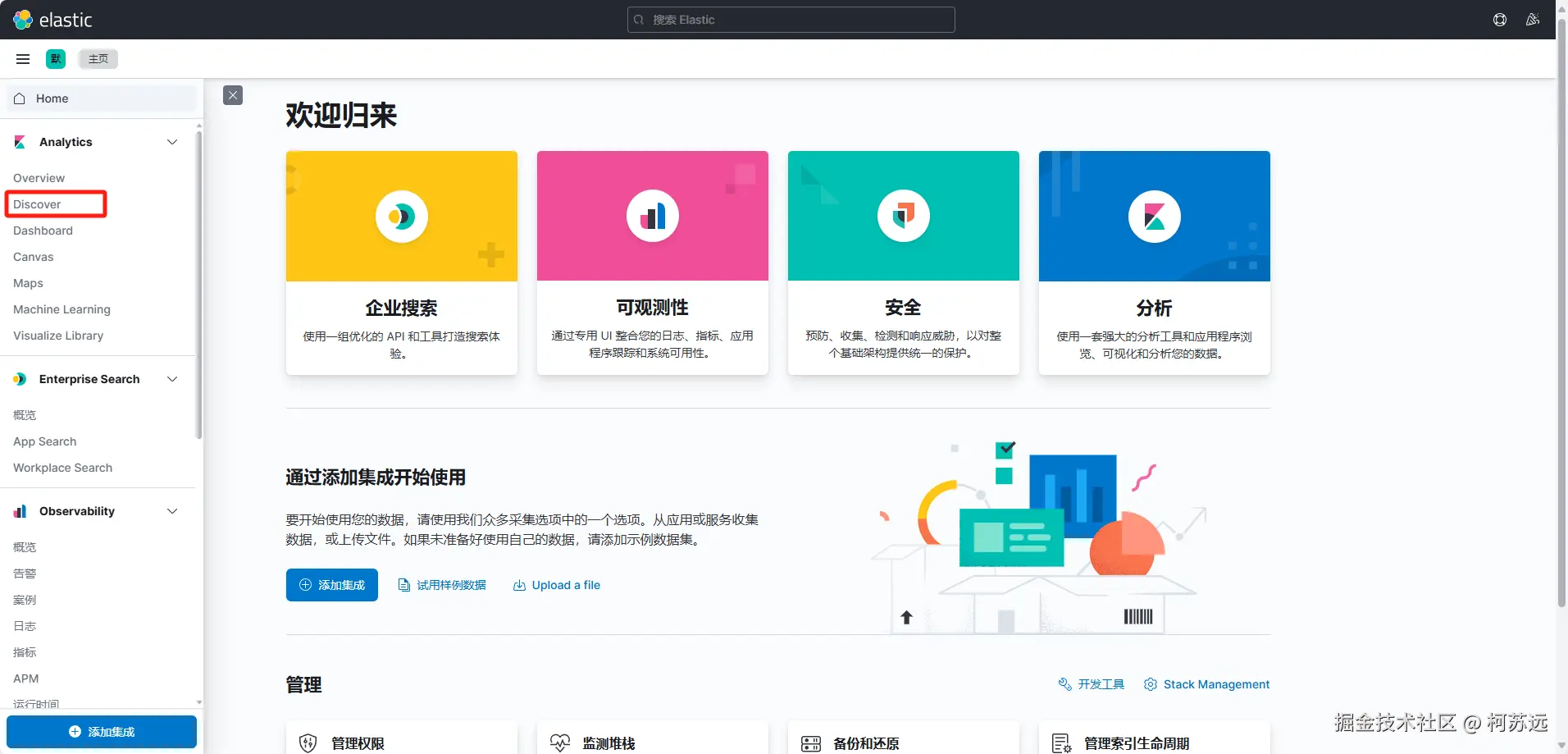
Task: Open the 开发工具 link
Action: (x=1092, y=684)
